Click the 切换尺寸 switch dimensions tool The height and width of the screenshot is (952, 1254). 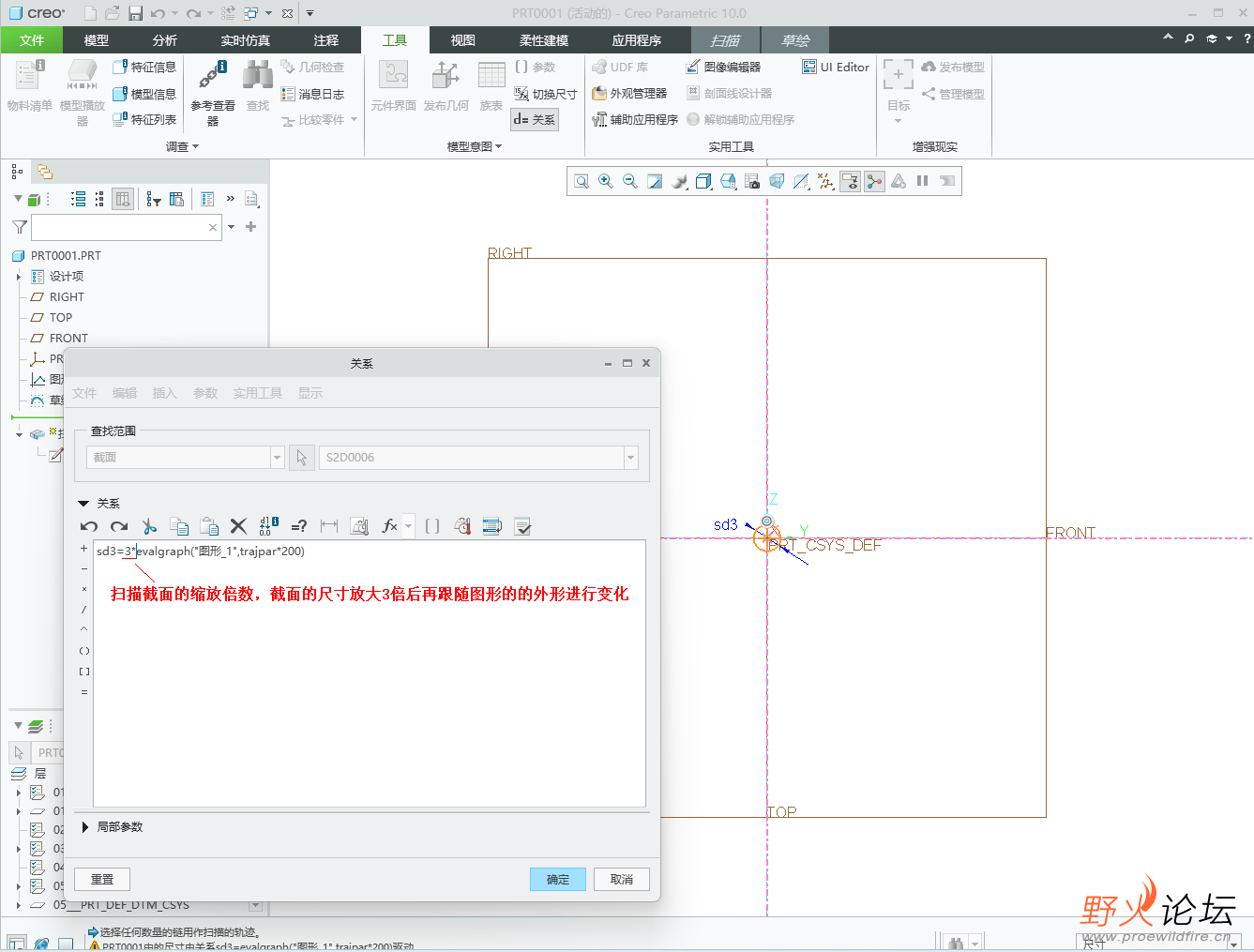(545, 94)
